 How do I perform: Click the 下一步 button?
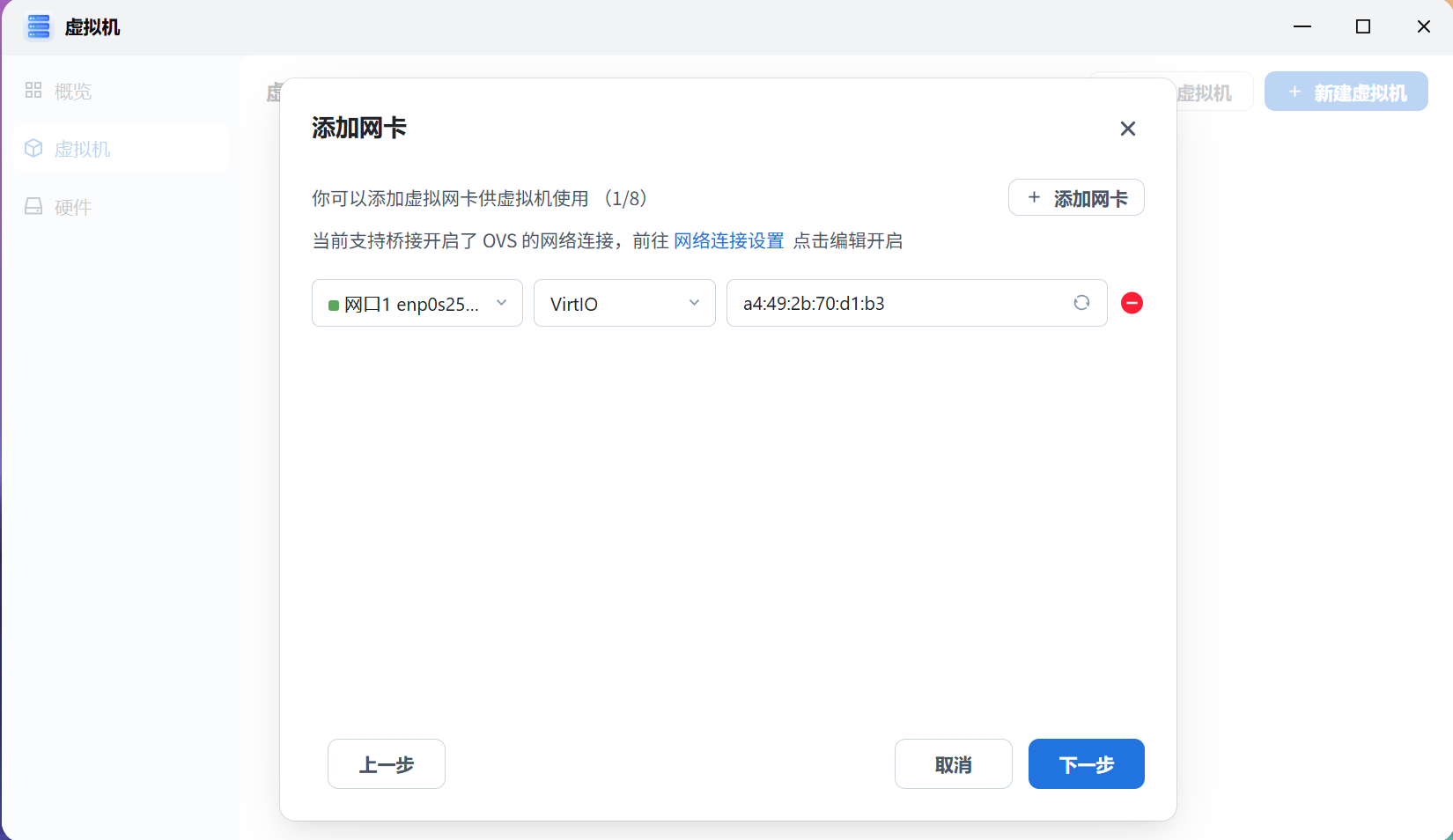[1086, 764]
